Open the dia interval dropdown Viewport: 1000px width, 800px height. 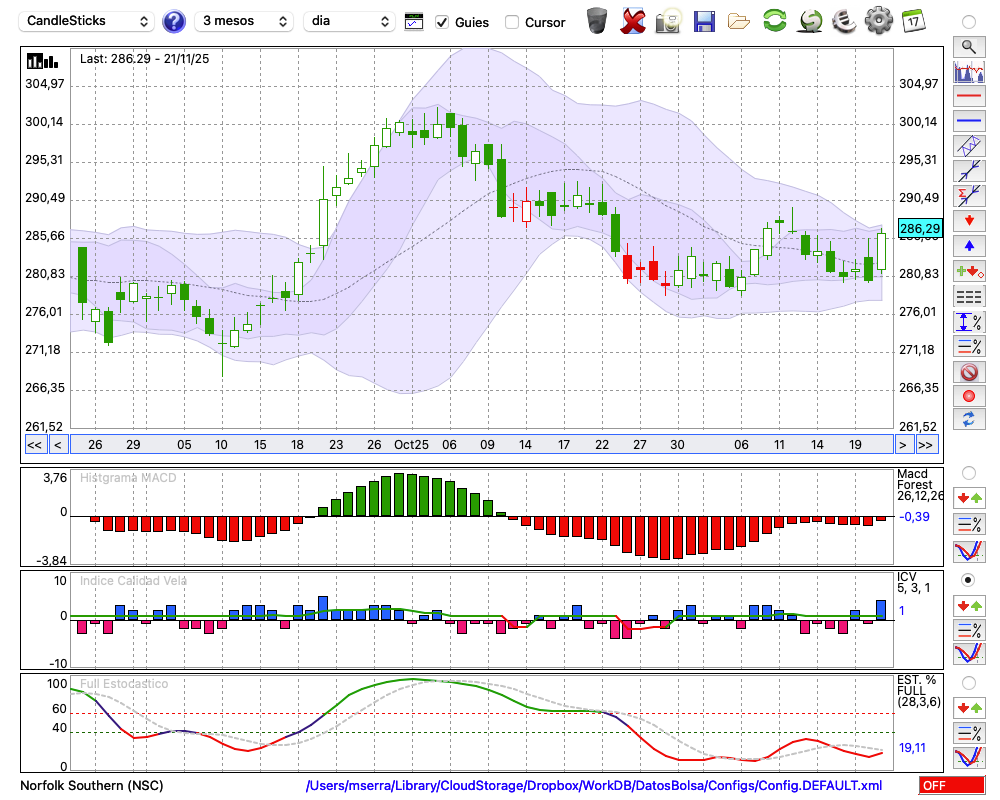(x=350, y=21)
